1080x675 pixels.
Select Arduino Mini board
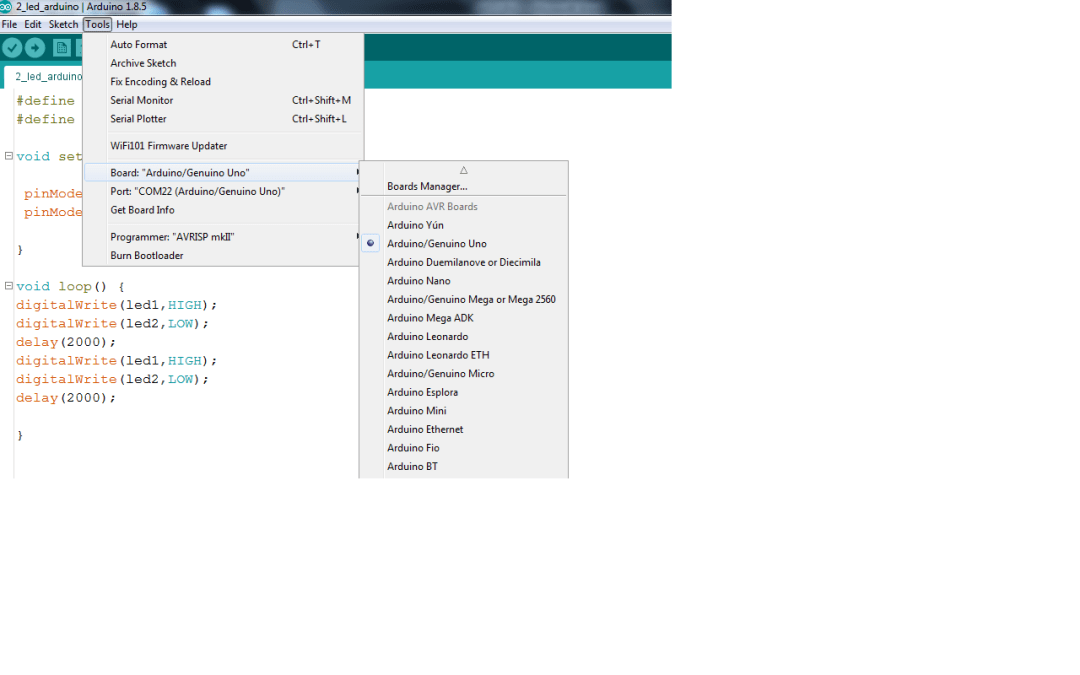click(464, 411)
